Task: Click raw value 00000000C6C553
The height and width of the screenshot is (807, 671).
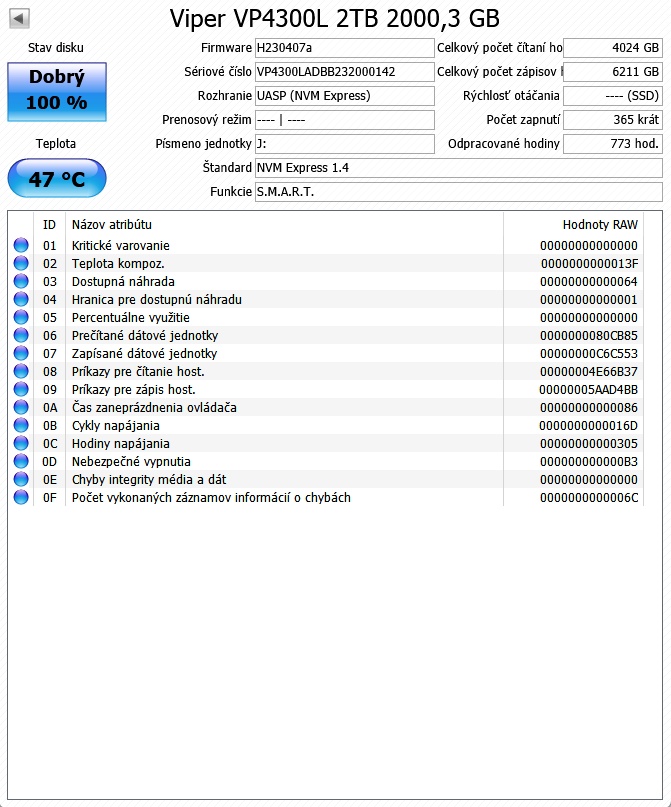Action: pos(589,354)
